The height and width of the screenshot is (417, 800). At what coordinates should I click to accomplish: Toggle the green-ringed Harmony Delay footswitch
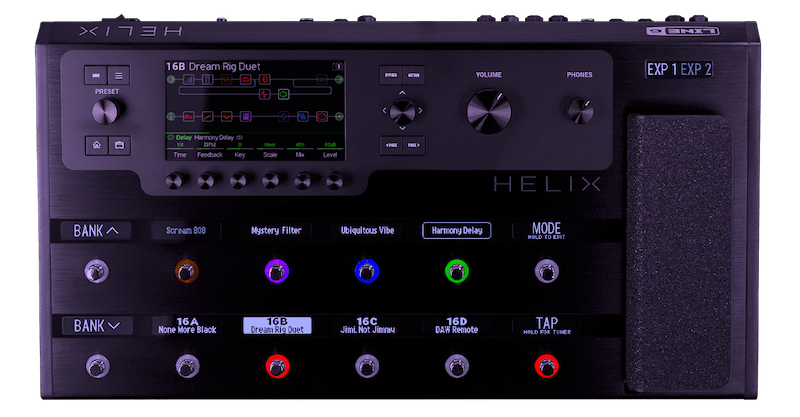click(457, 271)
